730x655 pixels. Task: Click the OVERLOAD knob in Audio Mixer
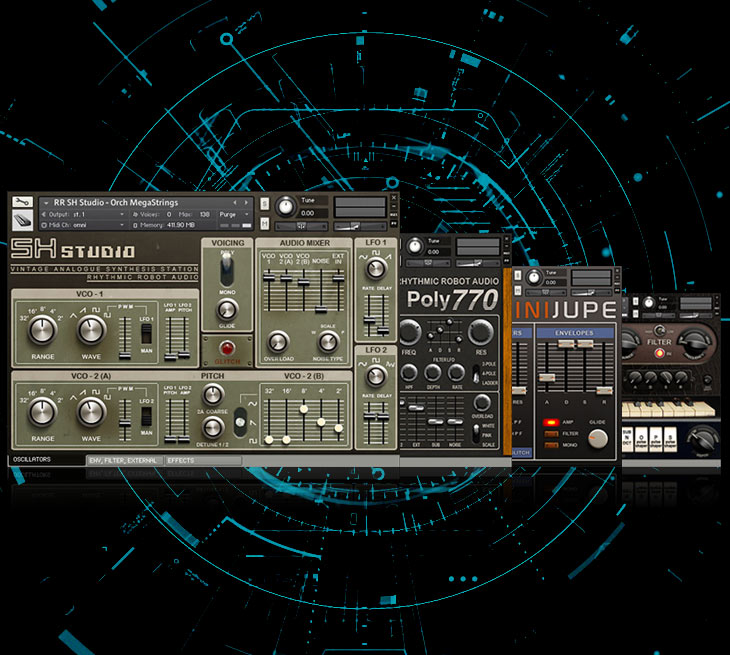pos(278,342)
